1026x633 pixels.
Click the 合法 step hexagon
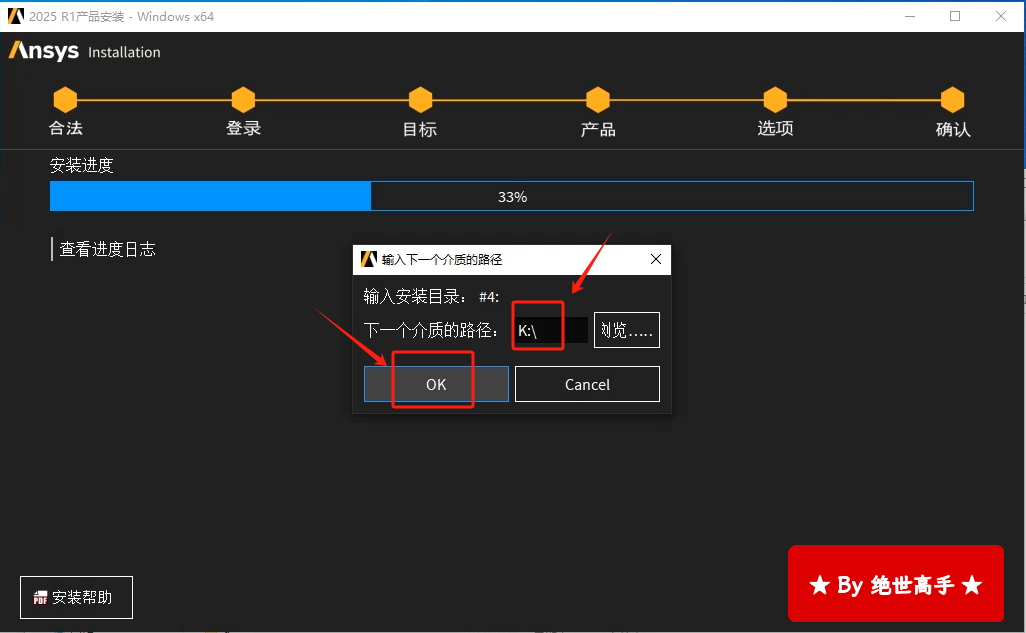point(65,100)
